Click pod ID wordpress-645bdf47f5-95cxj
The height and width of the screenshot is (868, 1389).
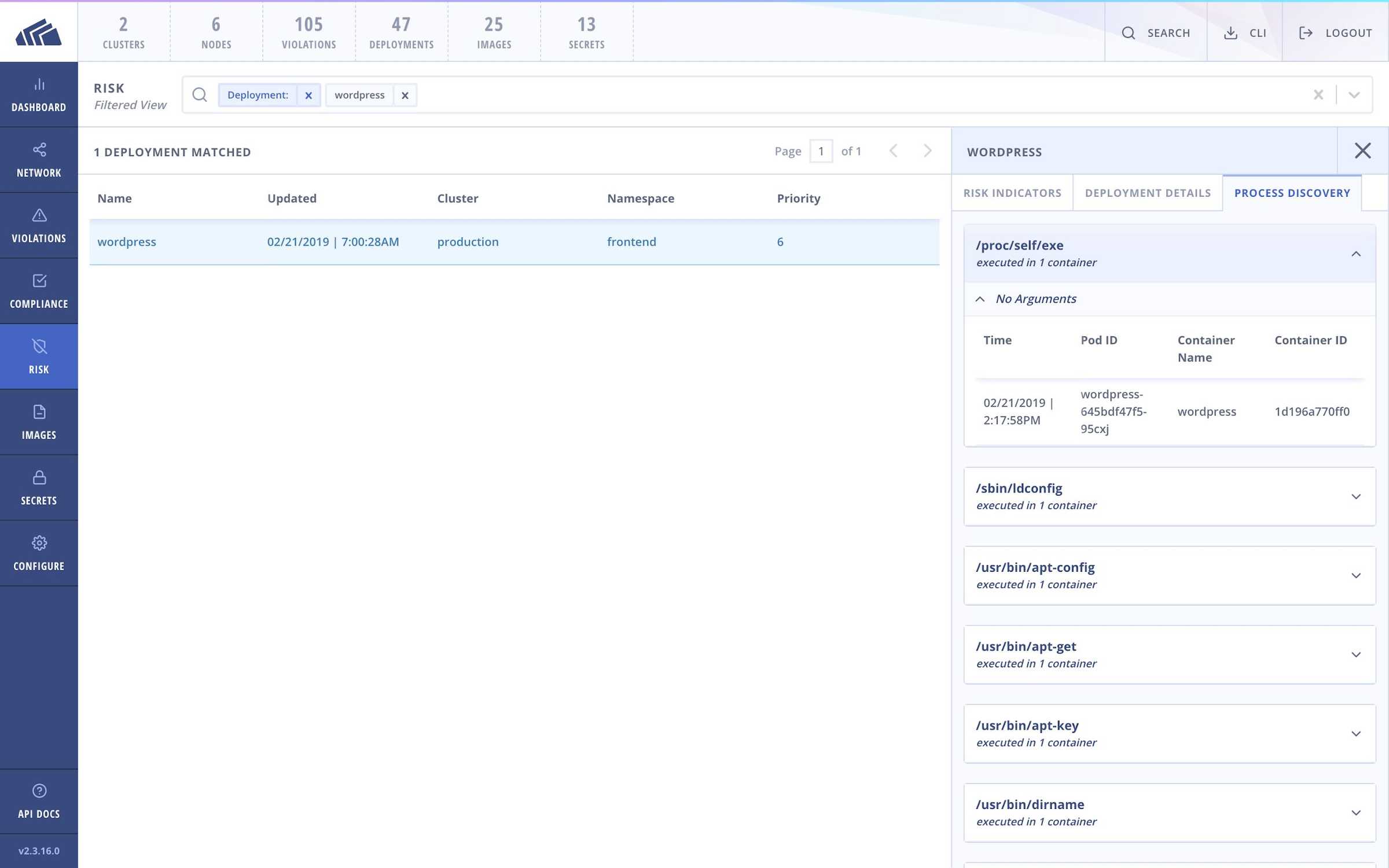coord(1114,411)
